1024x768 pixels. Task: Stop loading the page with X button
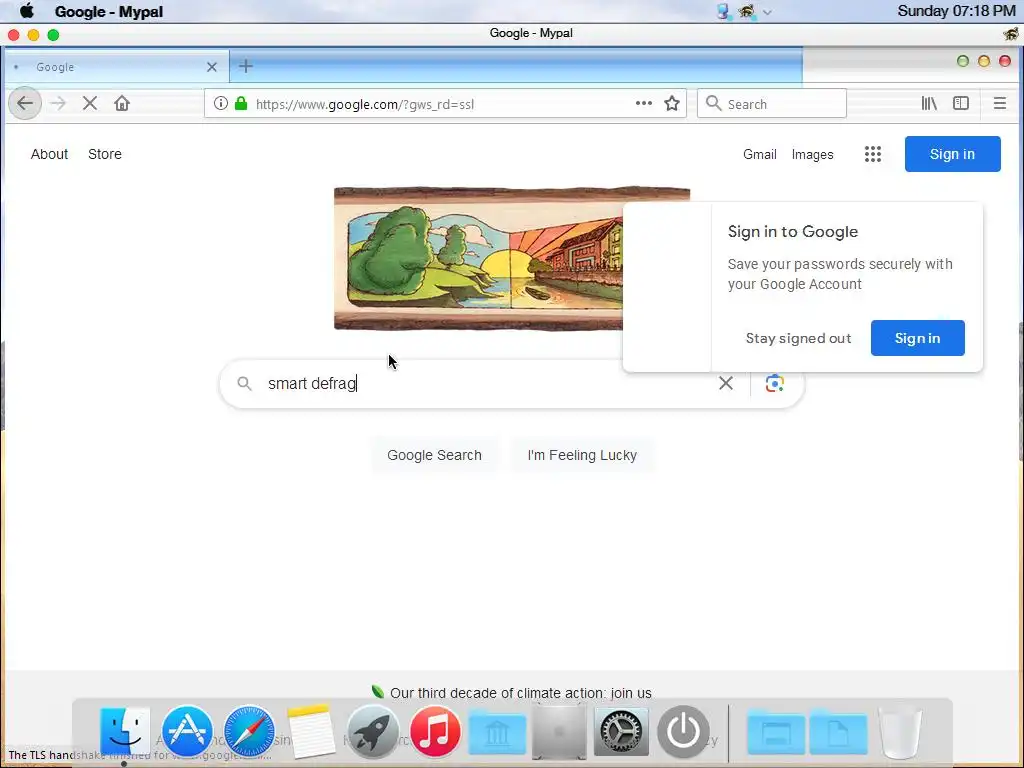tap(90, 103)
